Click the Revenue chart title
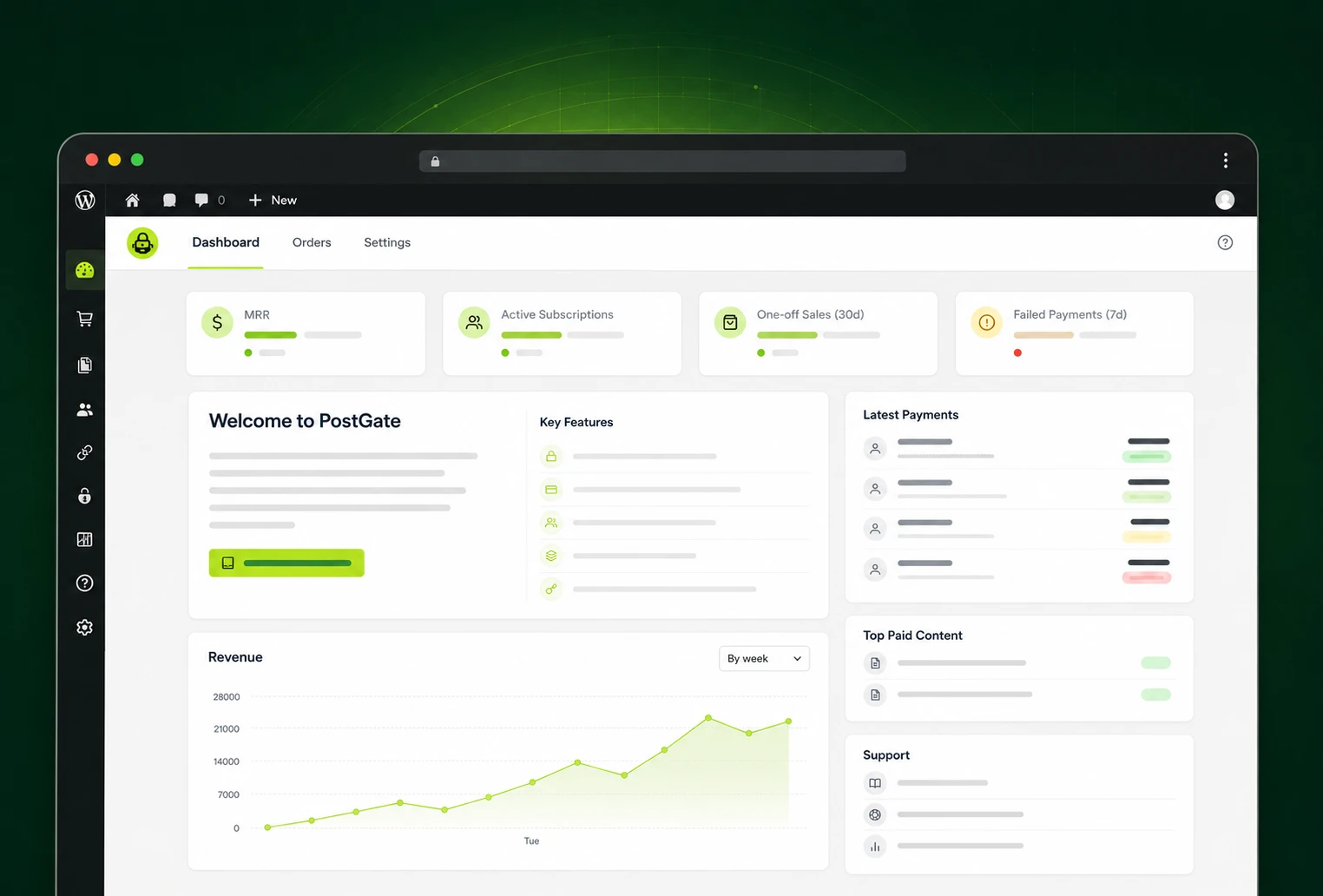1323x896 pixels. click(235, 657)
